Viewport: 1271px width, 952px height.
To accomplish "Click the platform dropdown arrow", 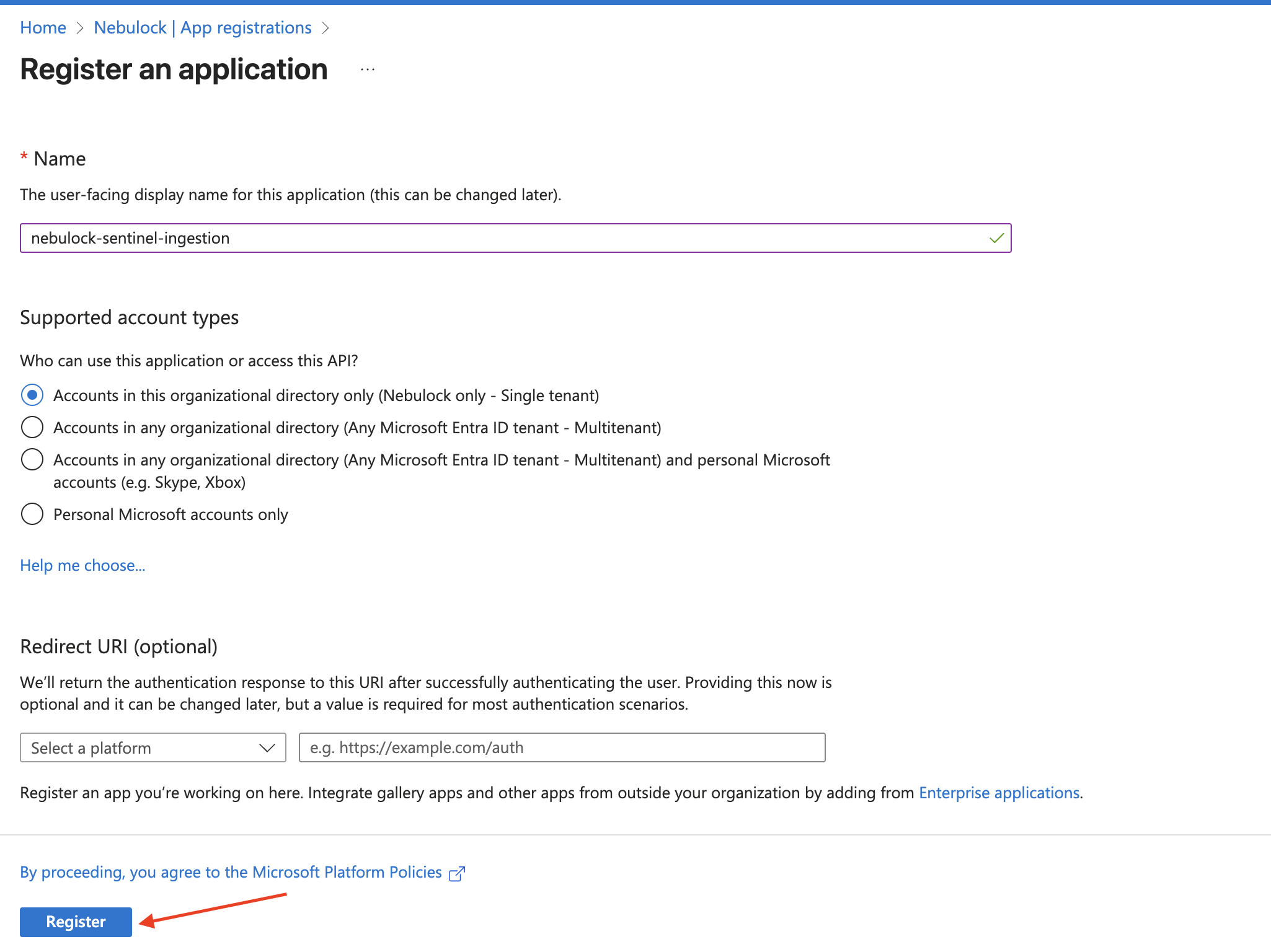I will tap(267, 748).
